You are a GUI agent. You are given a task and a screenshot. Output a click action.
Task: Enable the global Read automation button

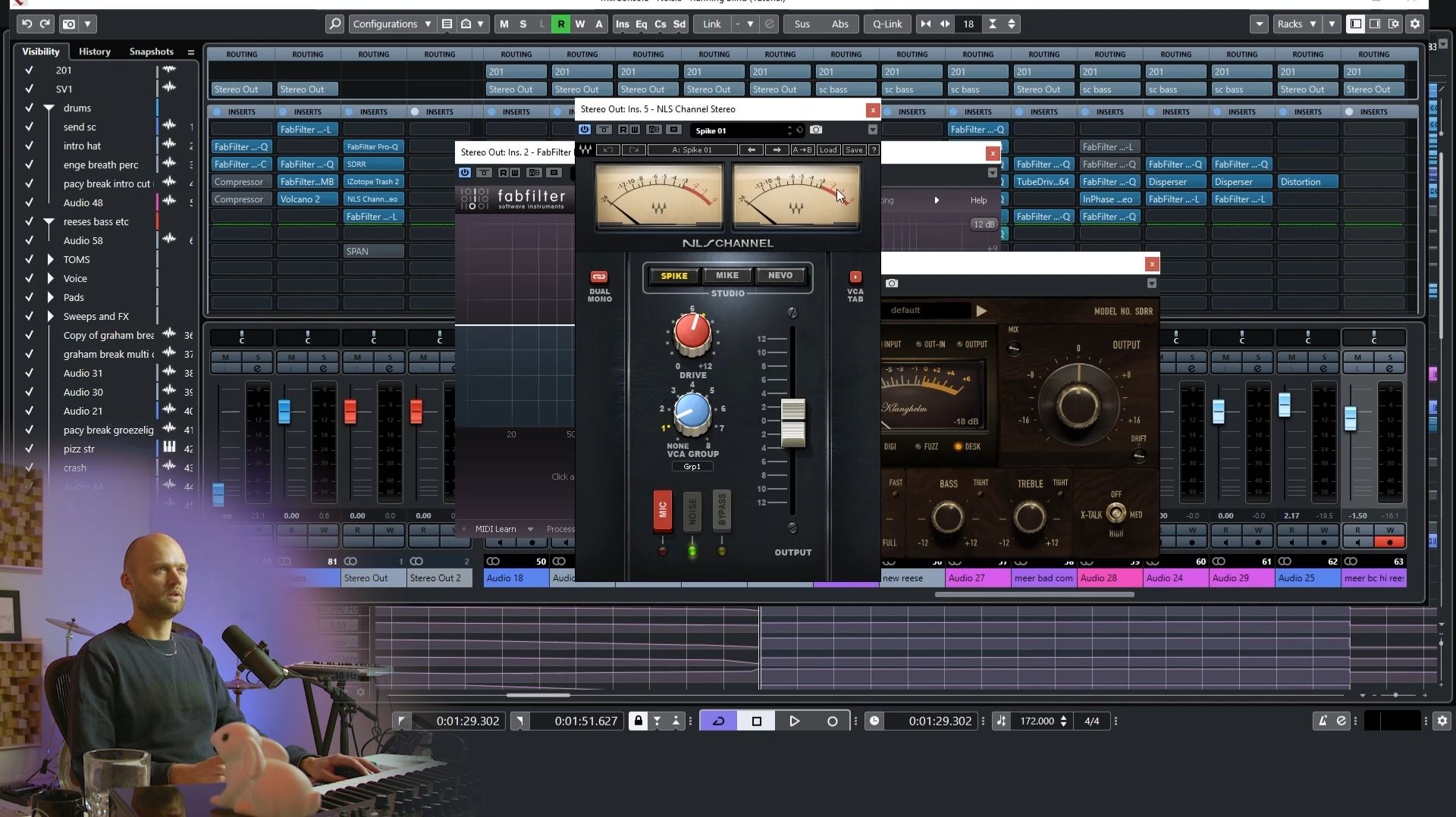(561, 24)
